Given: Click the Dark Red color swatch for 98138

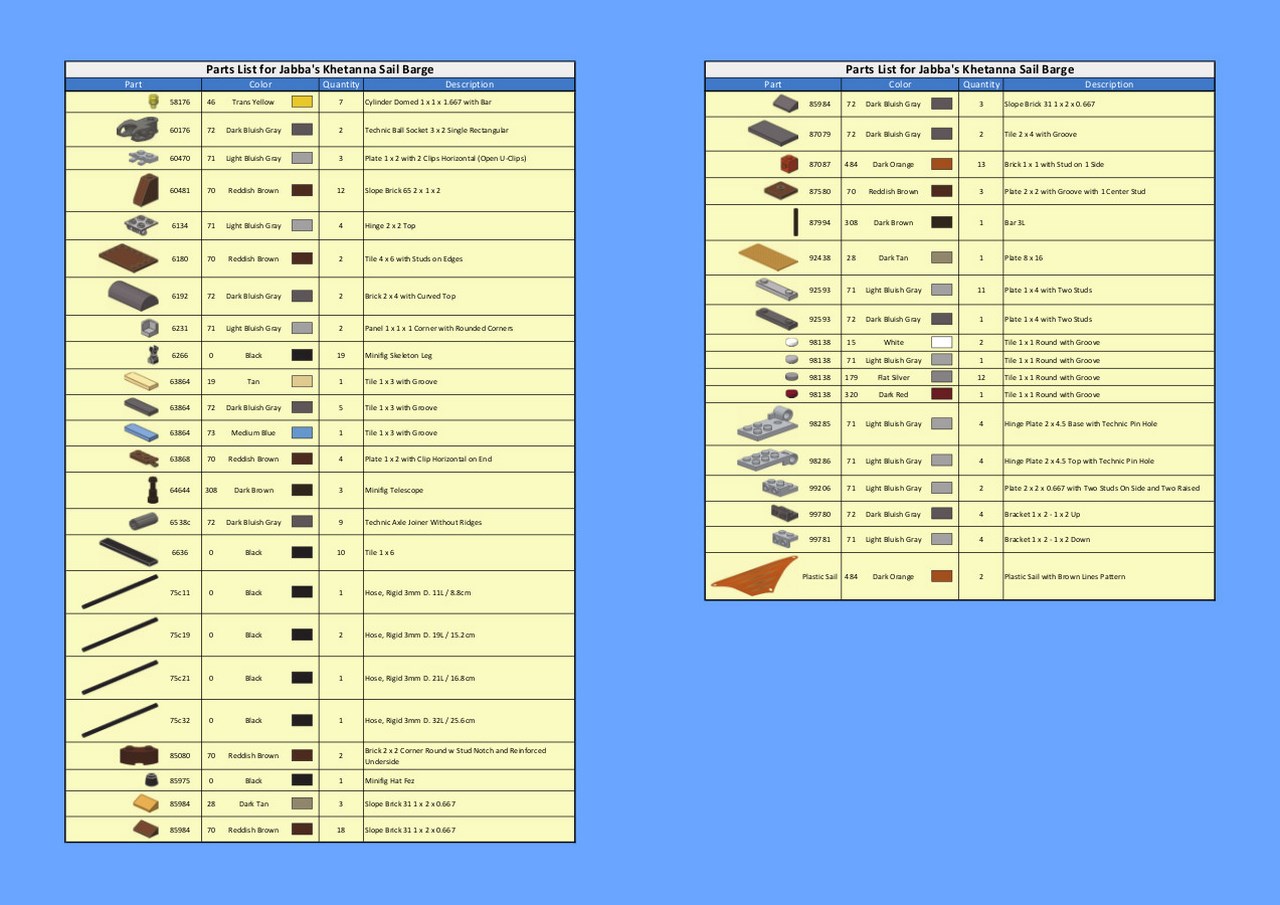Looking at the screenshot, I should pos(942,394).
